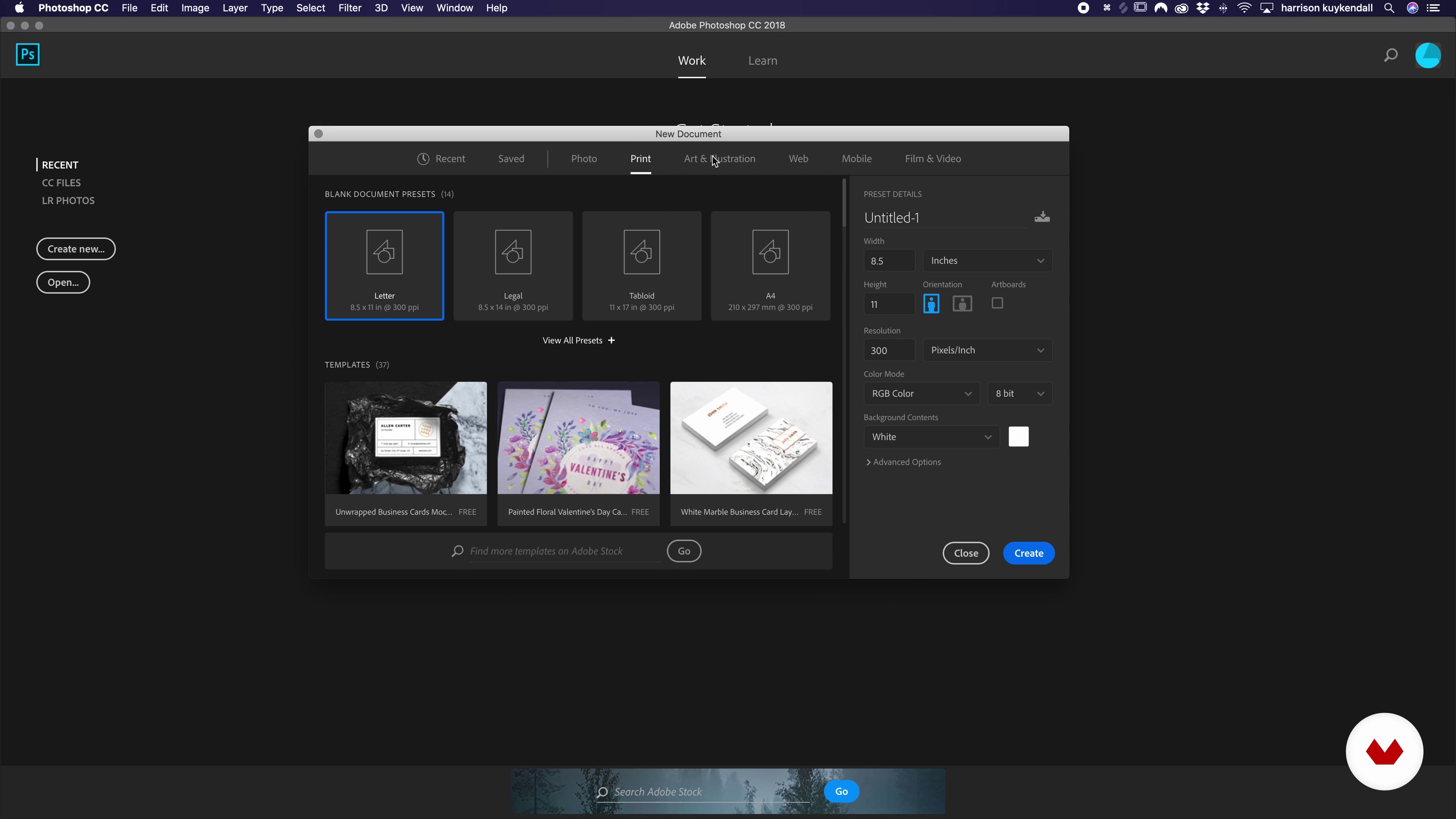Select portrait orientation icon
This screenshot has width=1456, height=819.
tap(931, 303)
